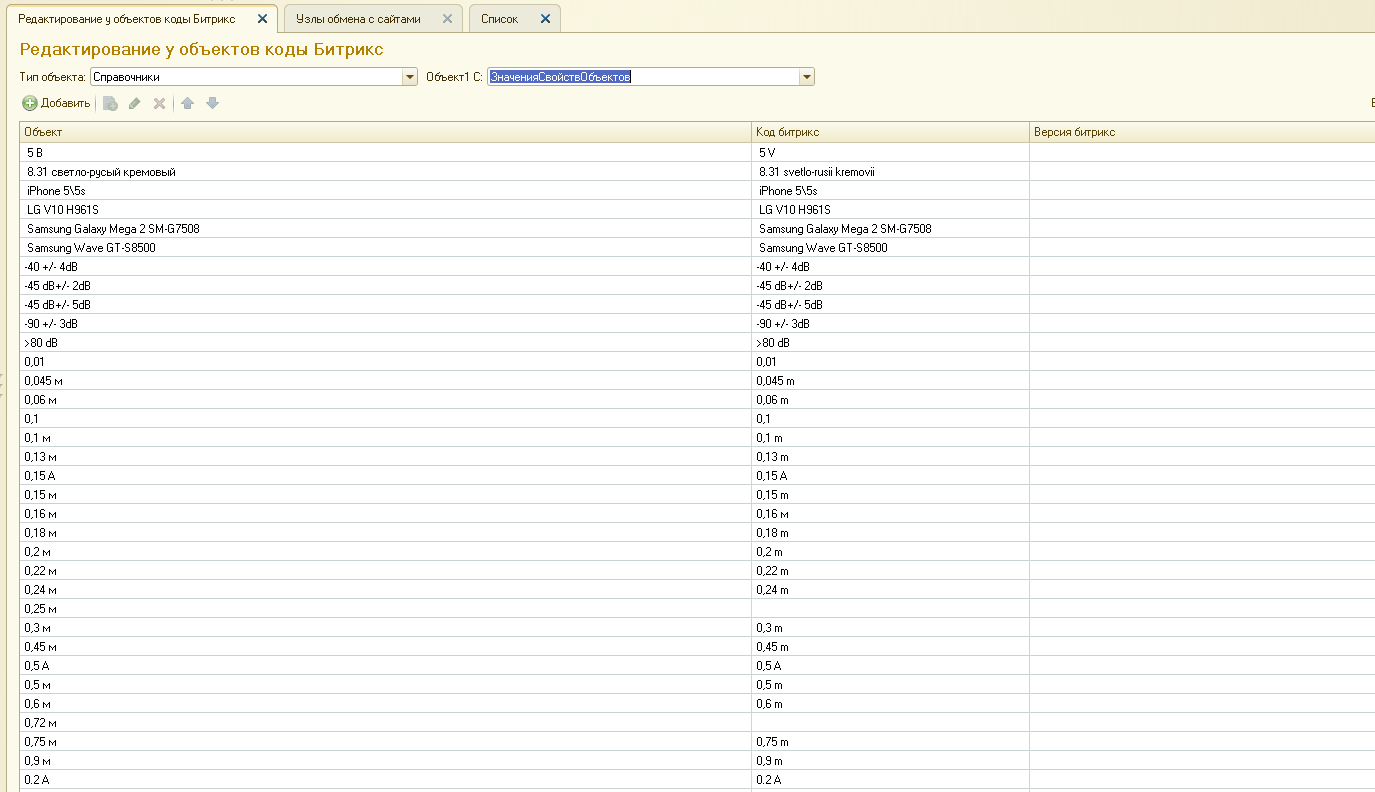Switch to the Список tab
Viewport: 1375px width, 792px height.
pos(500,19)
